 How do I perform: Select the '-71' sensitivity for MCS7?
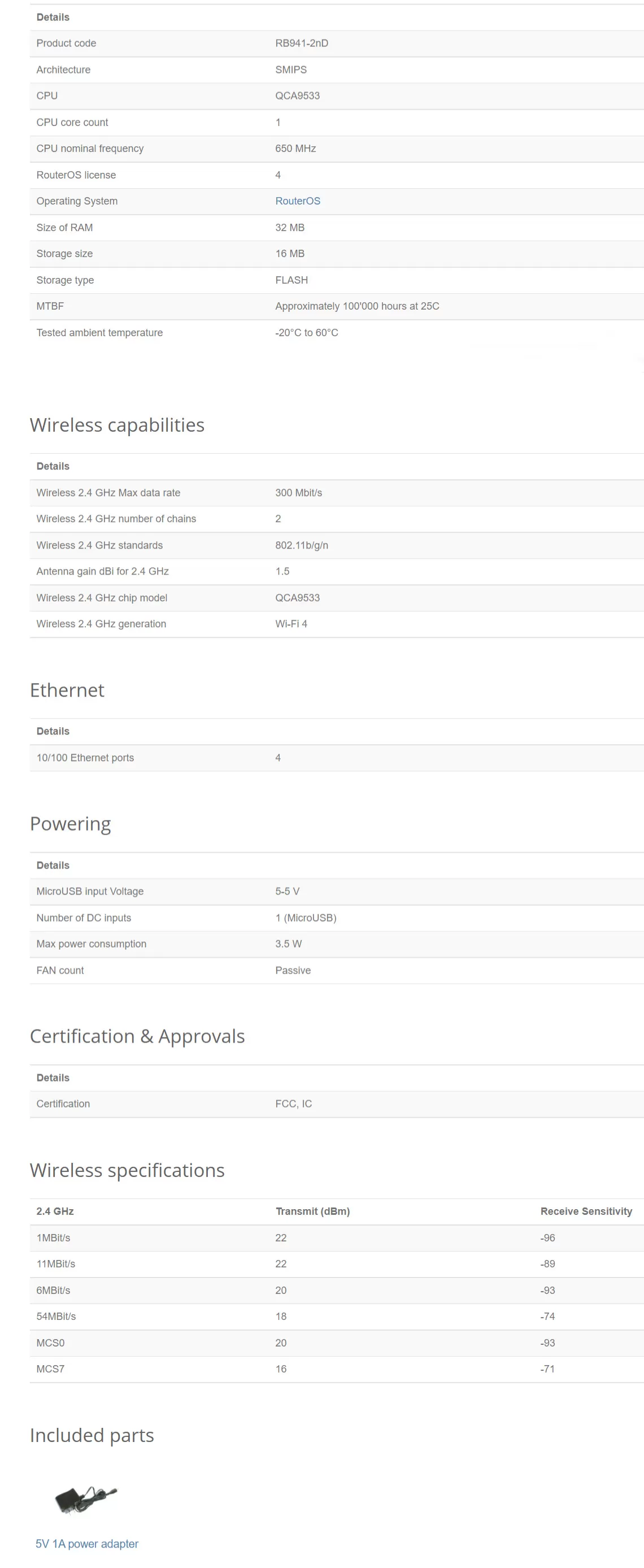(548, 1369)
